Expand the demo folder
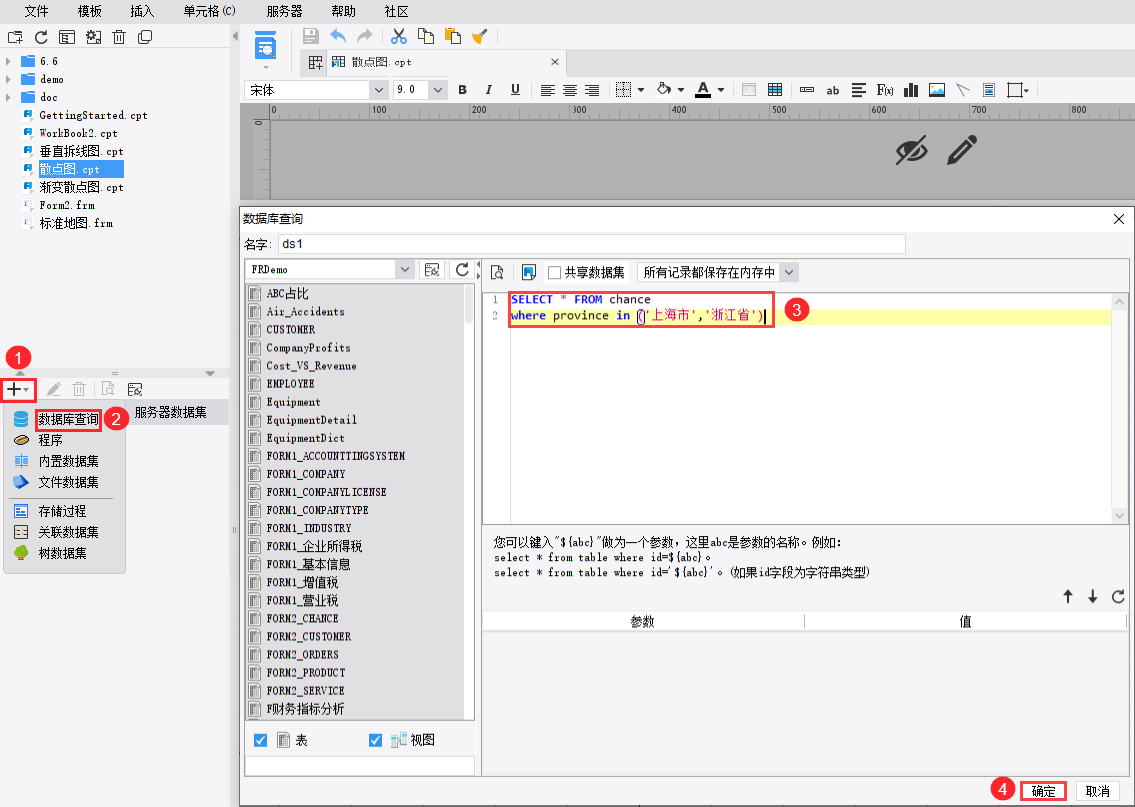The height and width of the screenshot is (807, 1135). tap(9, 80)
